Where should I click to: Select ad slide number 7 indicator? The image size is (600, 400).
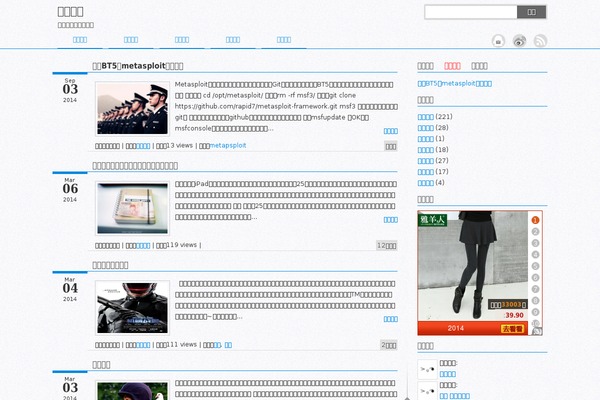tap(535, 289)
